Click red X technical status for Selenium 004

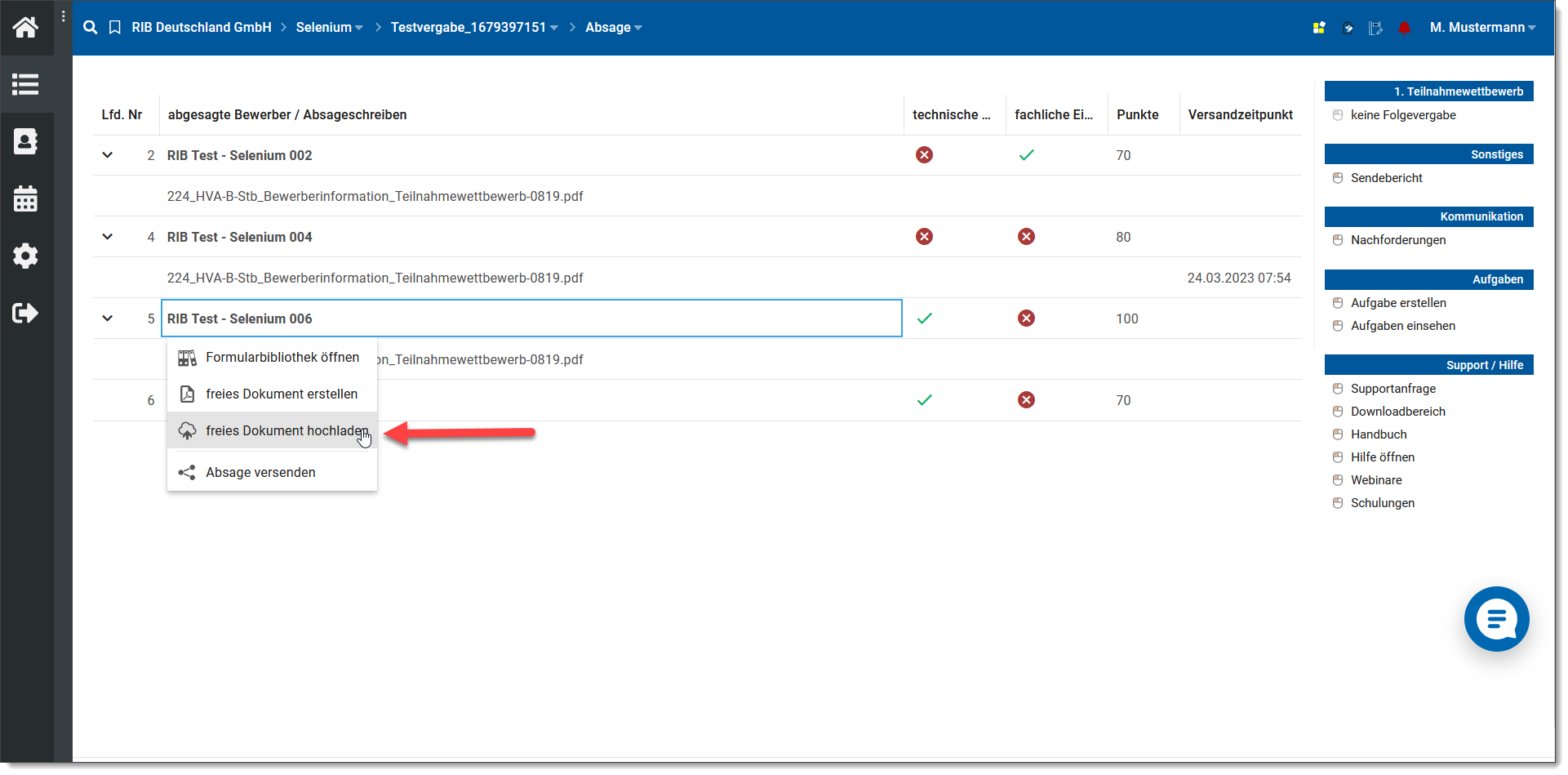(x=924, y=237)
